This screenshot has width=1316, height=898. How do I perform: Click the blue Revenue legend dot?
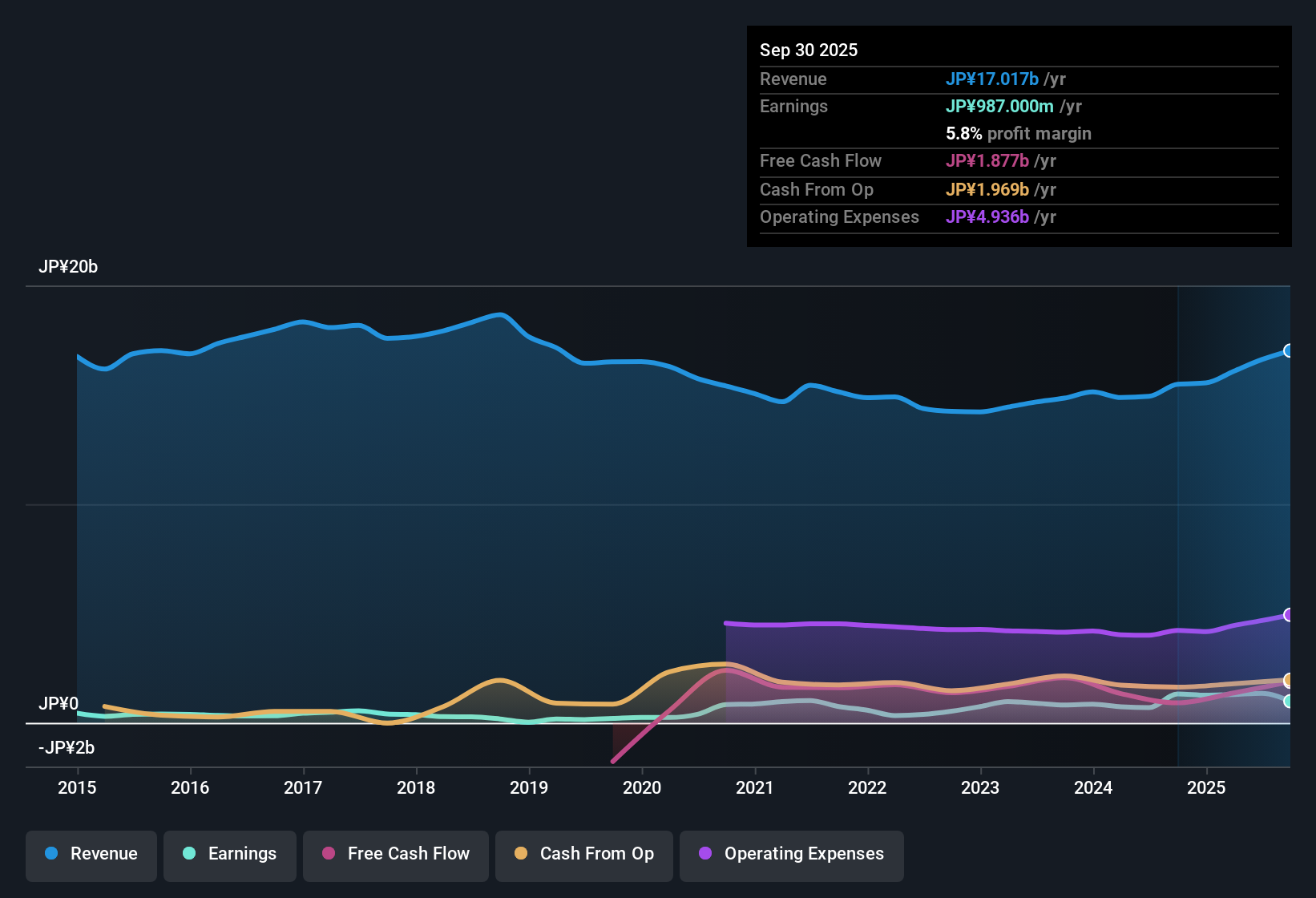click(51, 854)
